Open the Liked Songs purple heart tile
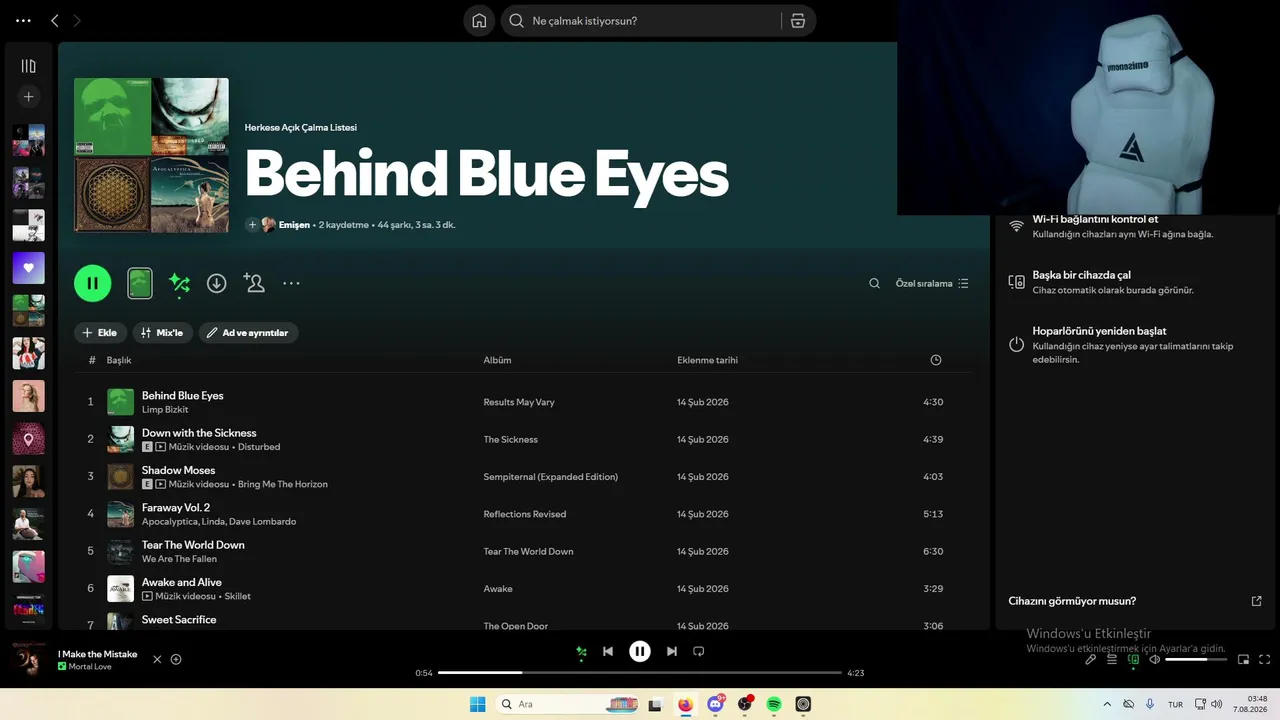Image resolution: width=1280 pixels, height=720 pixels. pos(28,268)
